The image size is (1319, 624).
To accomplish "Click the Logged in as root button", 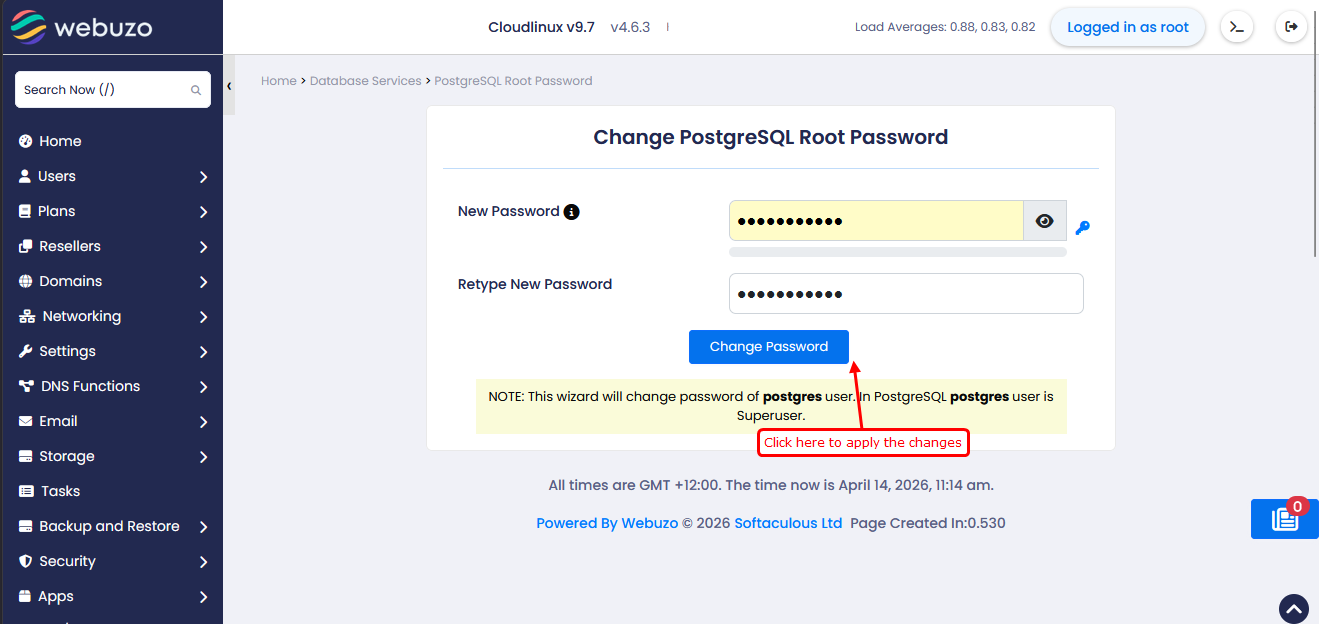I will (1127, 27).
